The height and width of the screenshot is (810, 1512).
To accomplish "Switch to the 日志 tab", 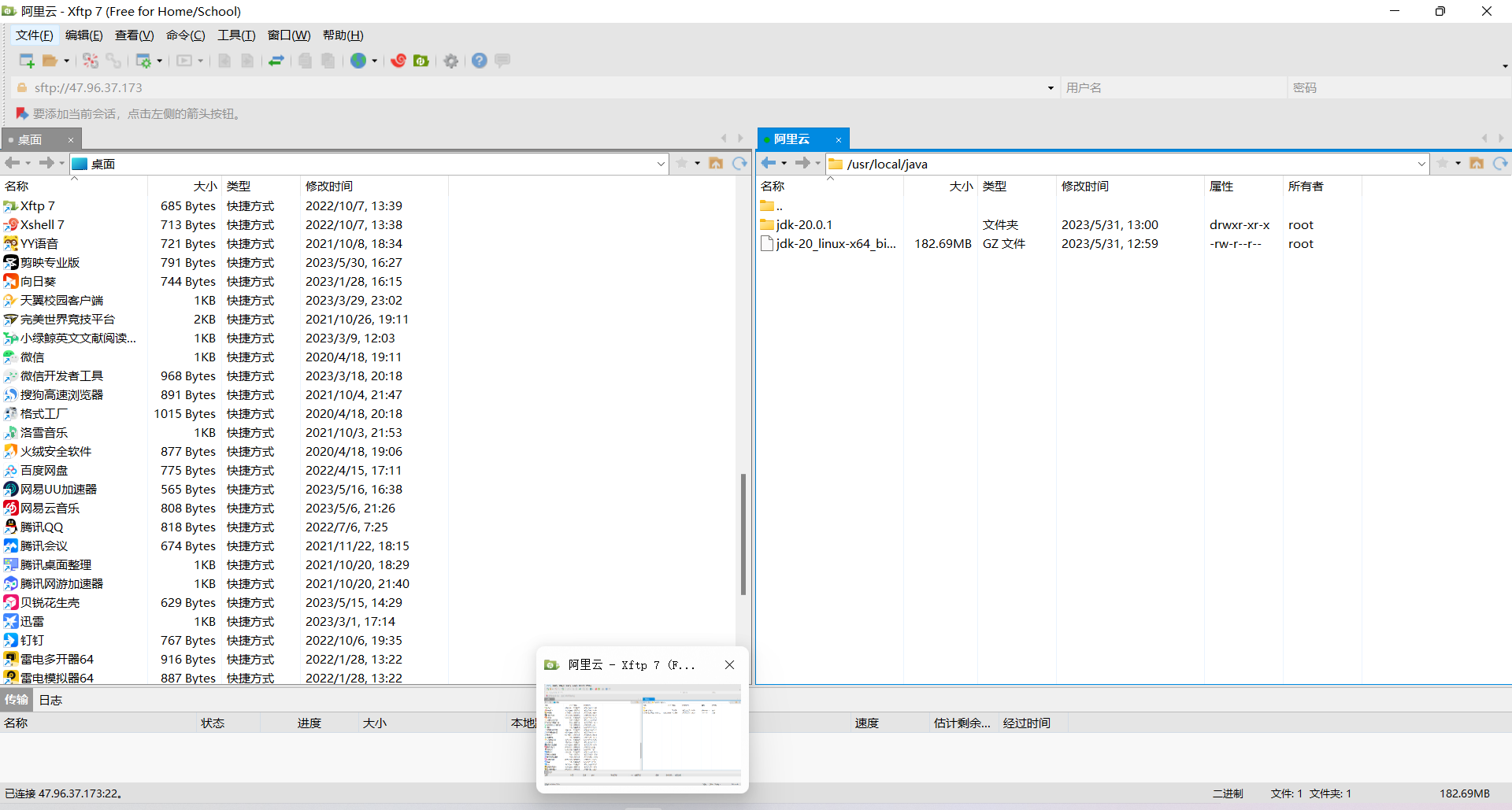I will pos(50,700).
